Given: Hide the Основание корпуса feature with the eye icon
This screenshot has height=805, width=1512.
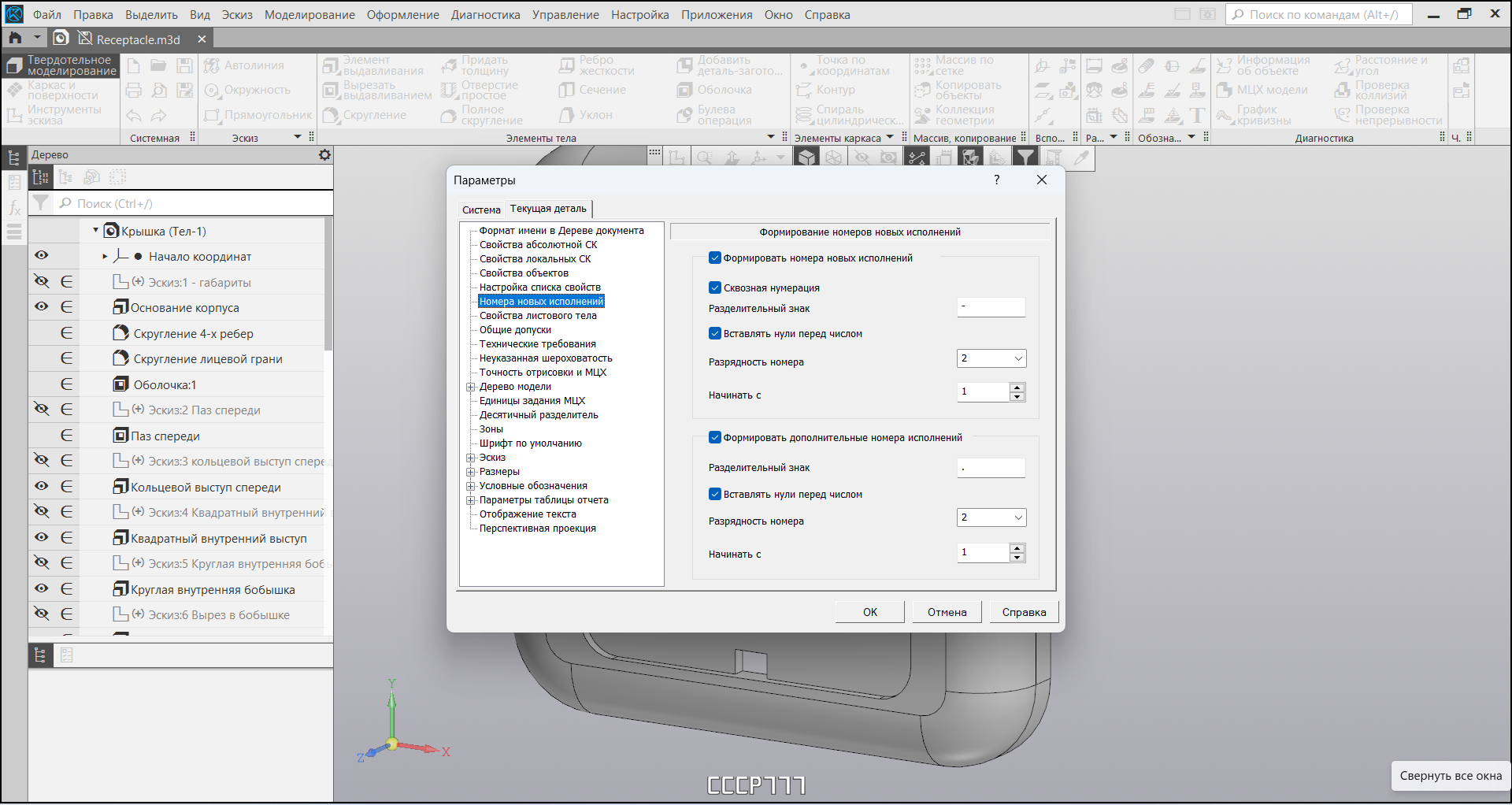Looking at the screenshot, I should tap(42, 307).
